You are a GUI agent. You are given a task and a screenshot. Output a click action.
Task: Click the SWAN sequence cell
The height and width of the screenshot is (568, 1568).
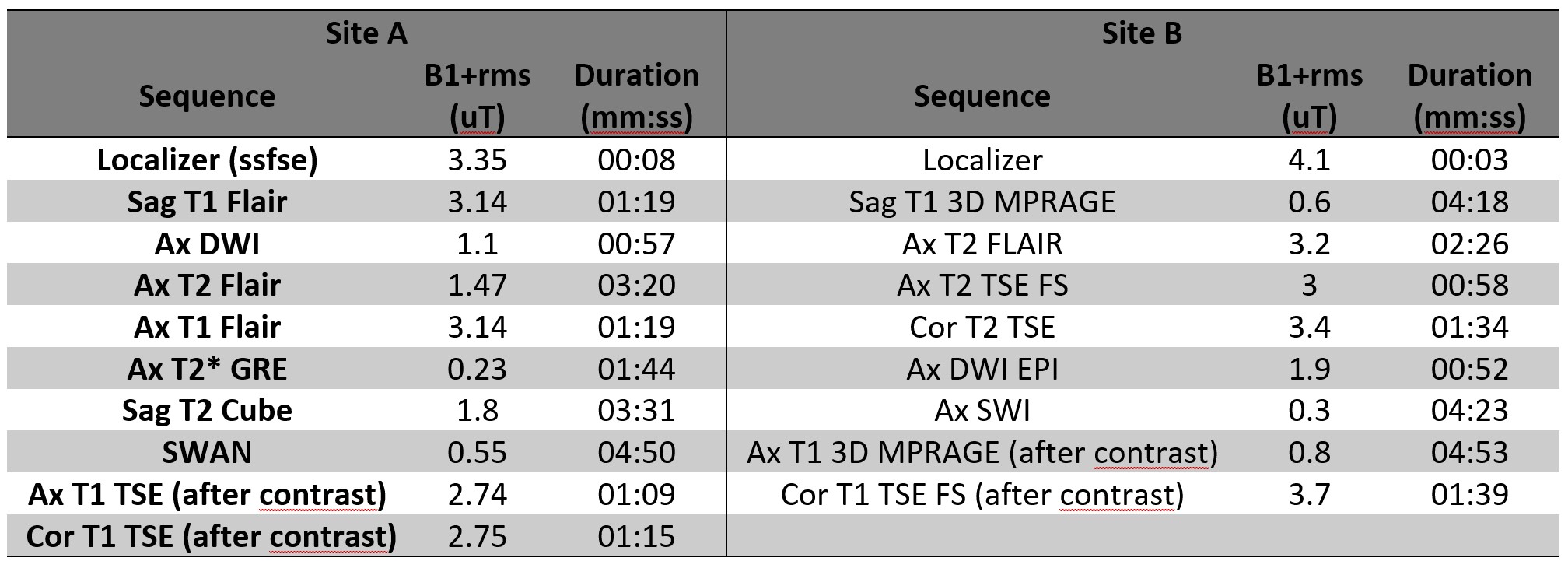[207, 452]
